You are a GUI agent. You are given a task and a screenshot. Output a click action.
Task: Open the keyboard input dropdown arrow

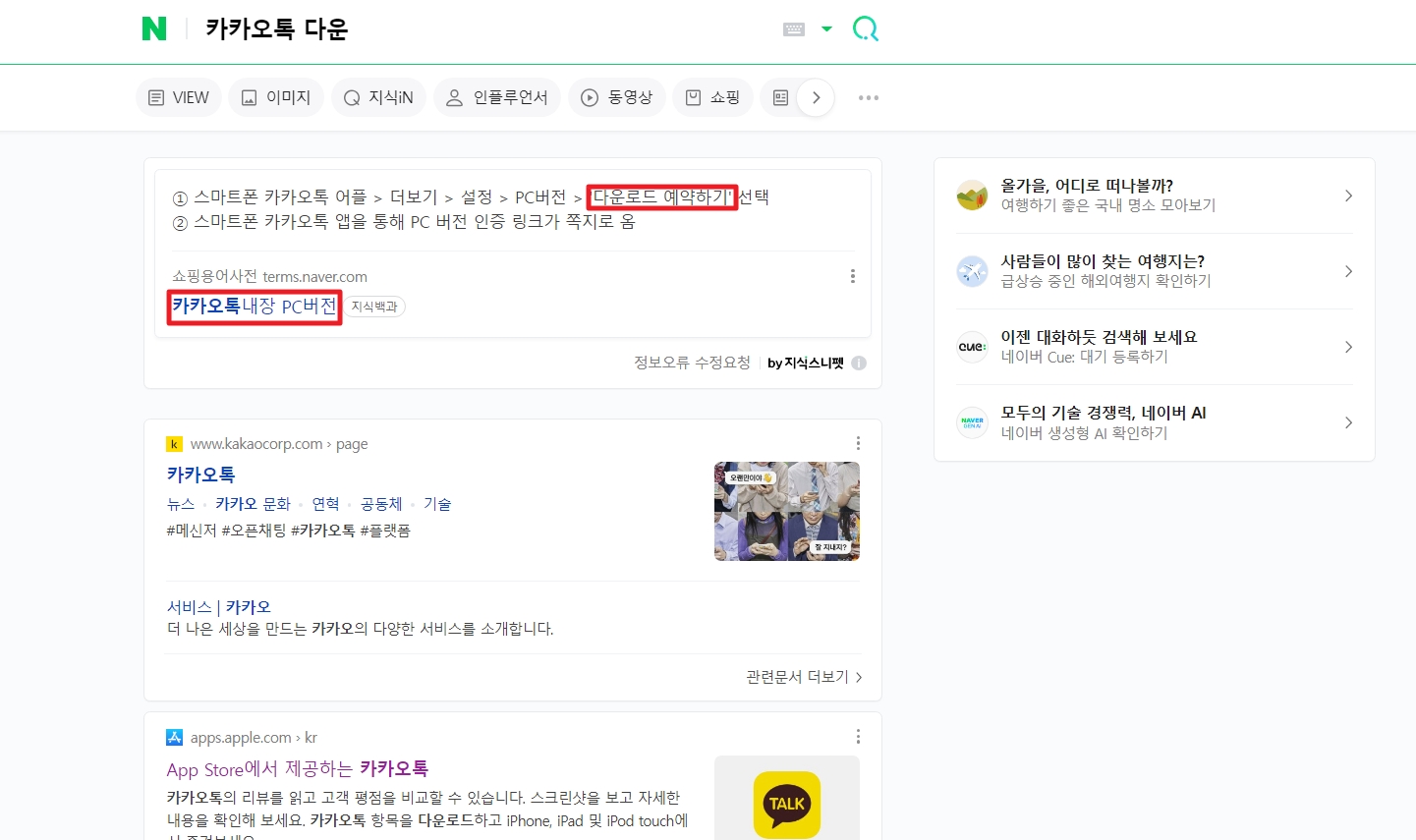827,28
